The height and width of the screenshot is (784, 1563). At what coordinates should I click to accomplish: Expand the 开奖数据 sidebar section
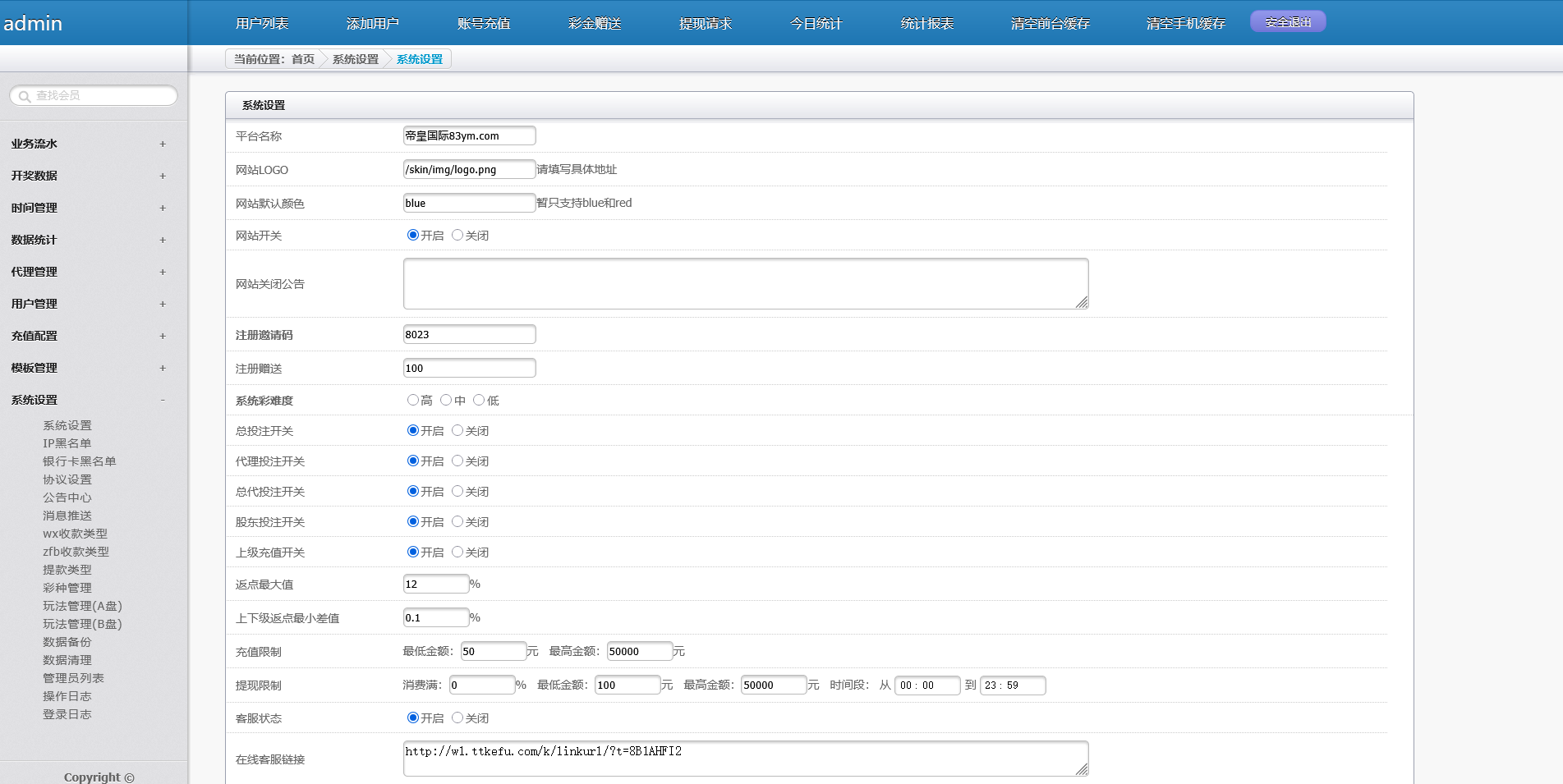[x=88, y=176]
